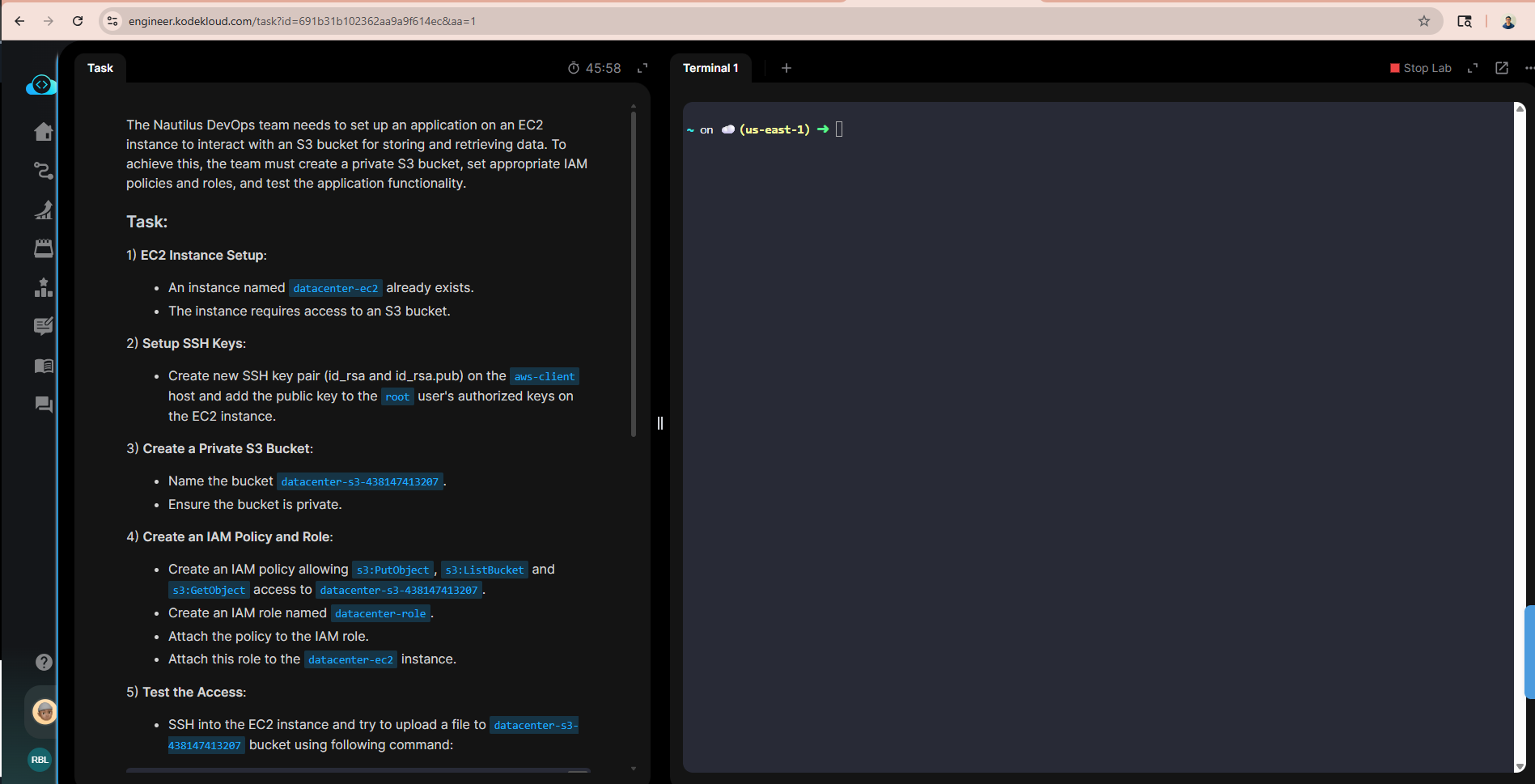This screenshot has width=1535, height=784.
Task: Add a new terminal tab
Action: click(x=786, y=69)
